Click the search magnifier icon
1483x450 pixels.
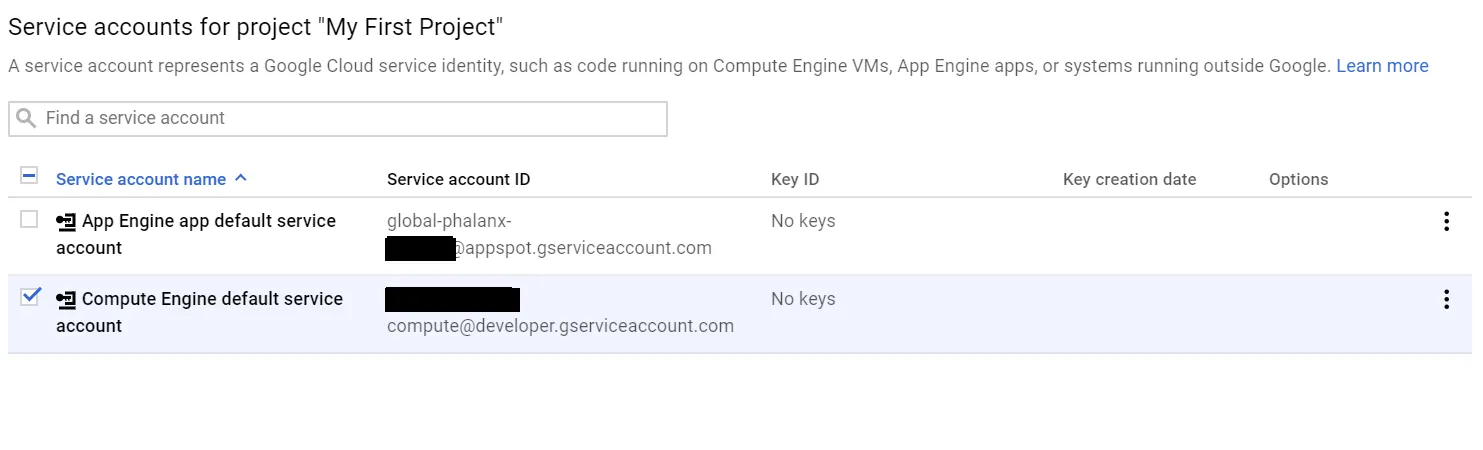click(x=27, y=119)
